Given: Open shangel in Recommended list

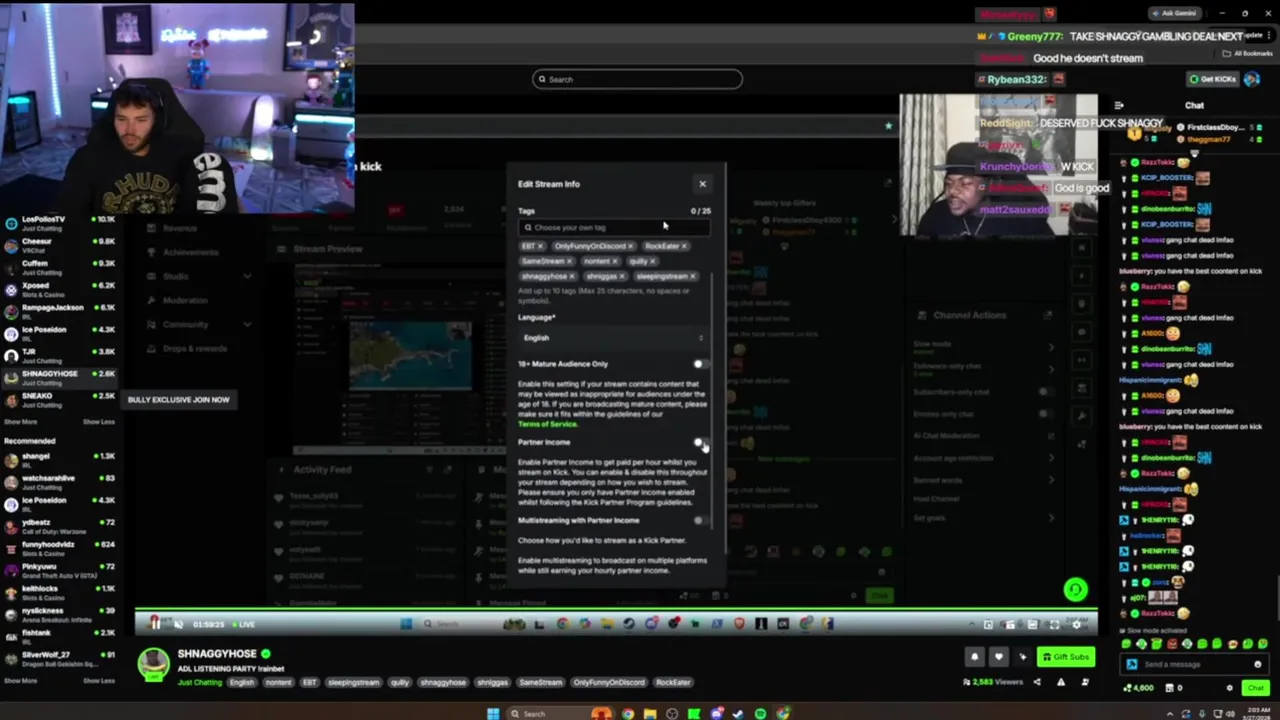Looking at the screenshot, I should 60,459.
